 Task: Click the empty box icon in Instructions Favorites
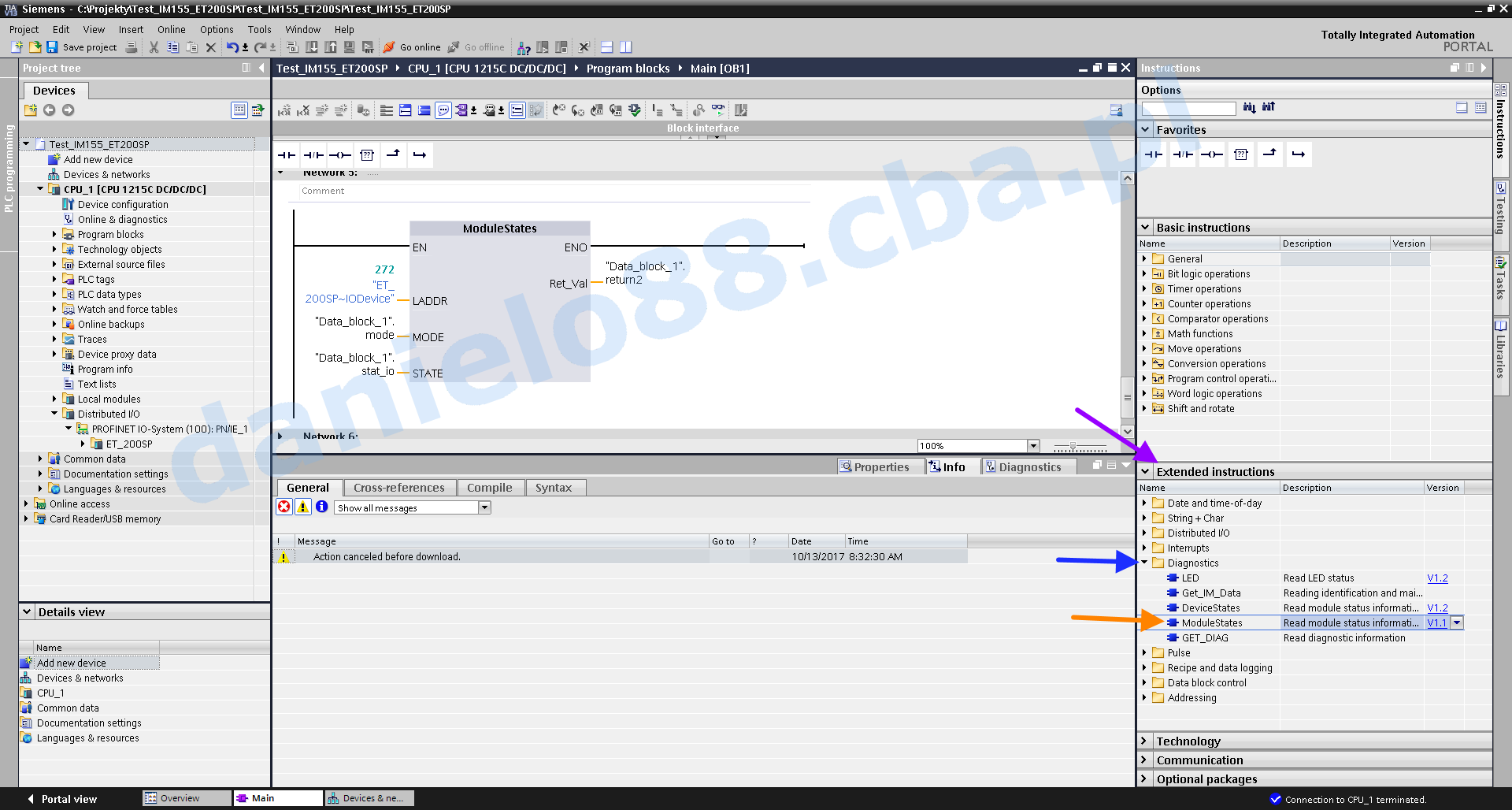tap(1241, 154)
